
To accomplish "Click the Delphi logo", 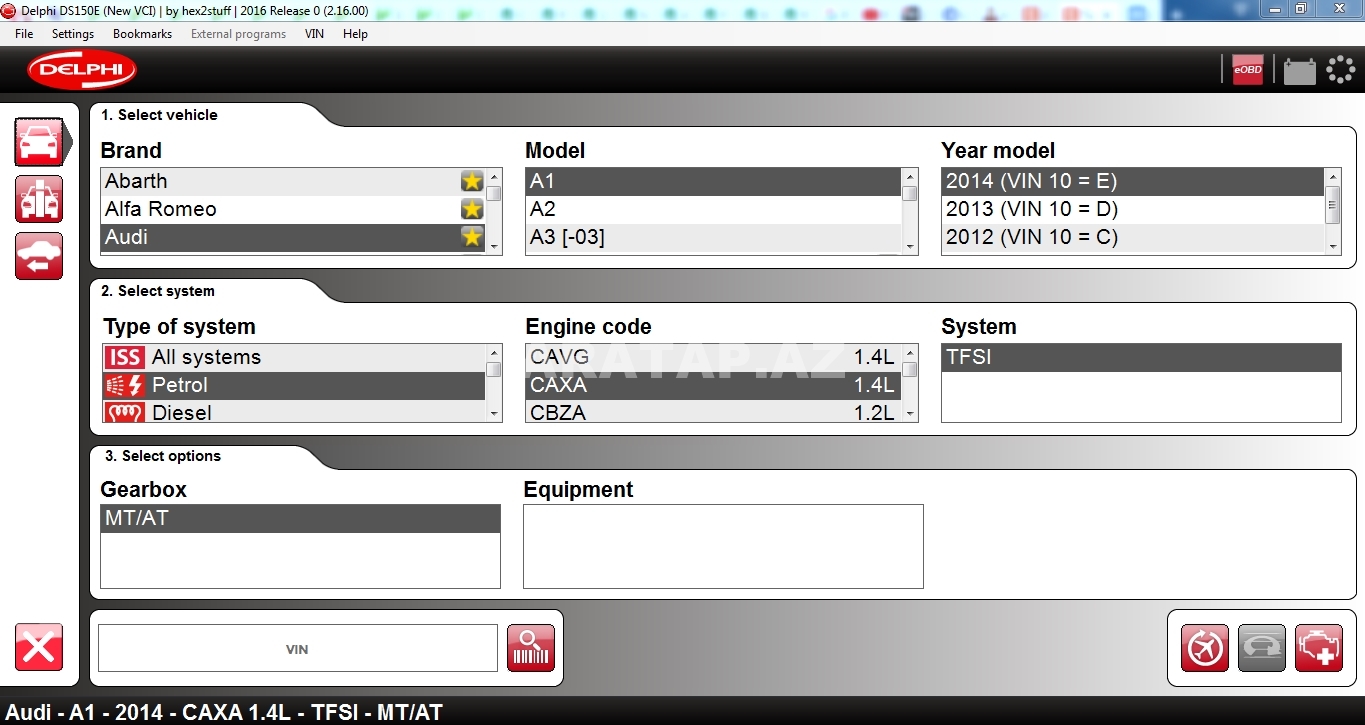I will 82,70.
